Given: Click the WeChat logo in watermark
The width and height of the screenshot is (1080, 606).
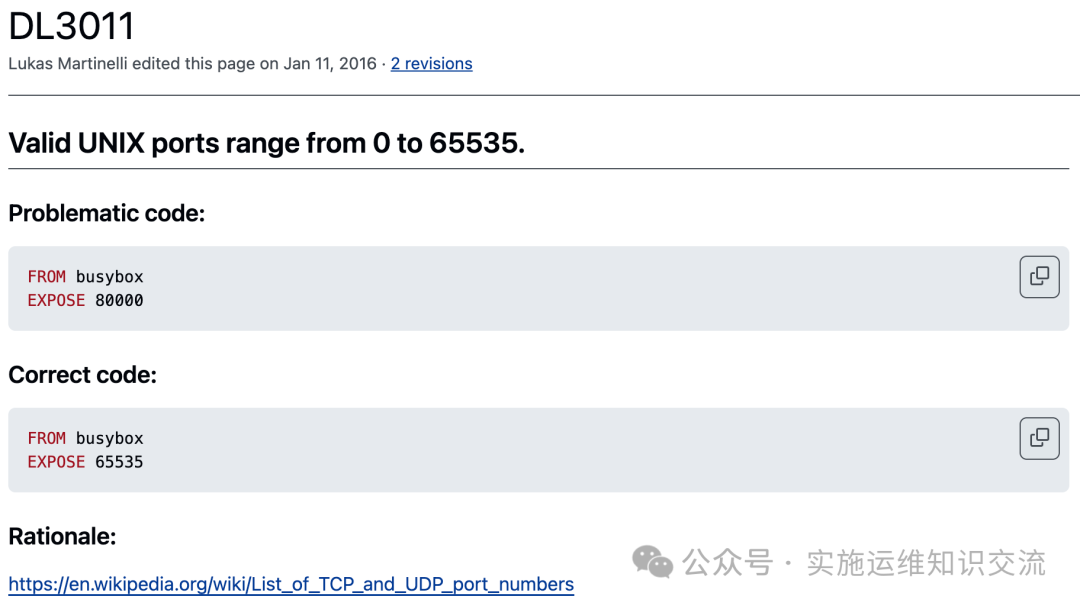Looking at the screenshot, I should click(652, 562).
